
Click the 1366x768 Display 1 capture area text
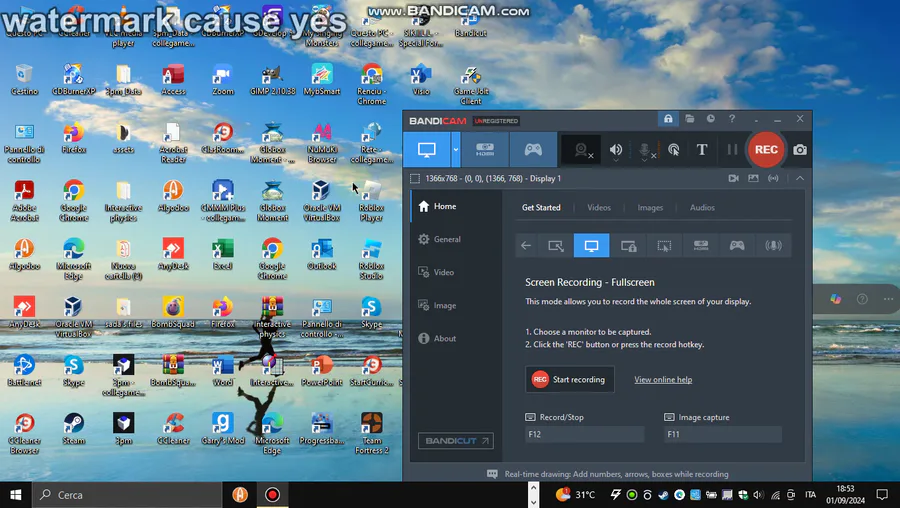point(493,179)
